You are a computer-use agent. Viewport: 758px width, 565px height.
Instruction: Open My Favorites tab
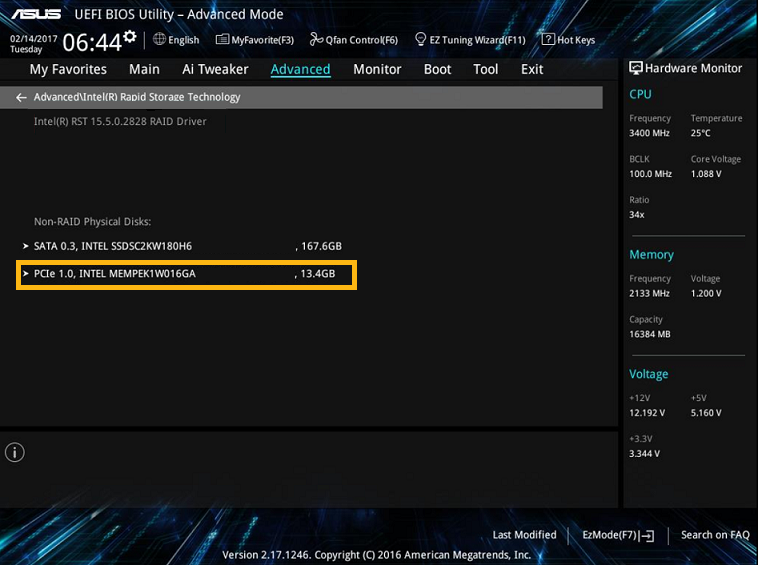68,70
